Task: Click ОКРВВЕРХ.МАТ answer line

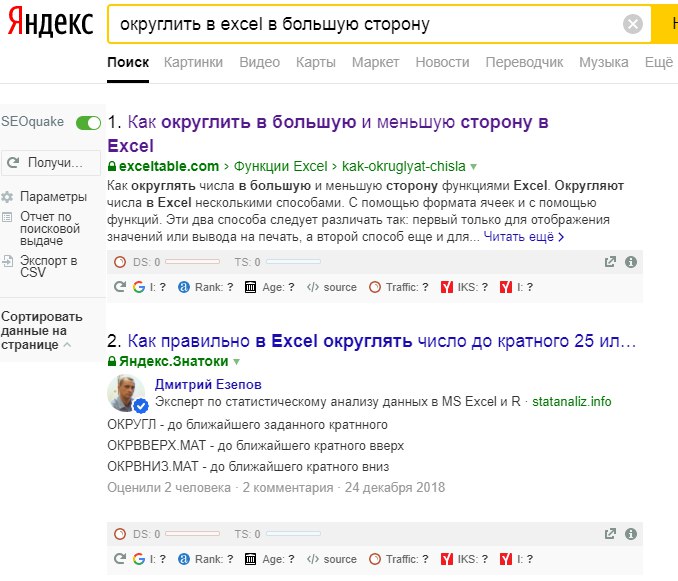Action: pos(256,446)
